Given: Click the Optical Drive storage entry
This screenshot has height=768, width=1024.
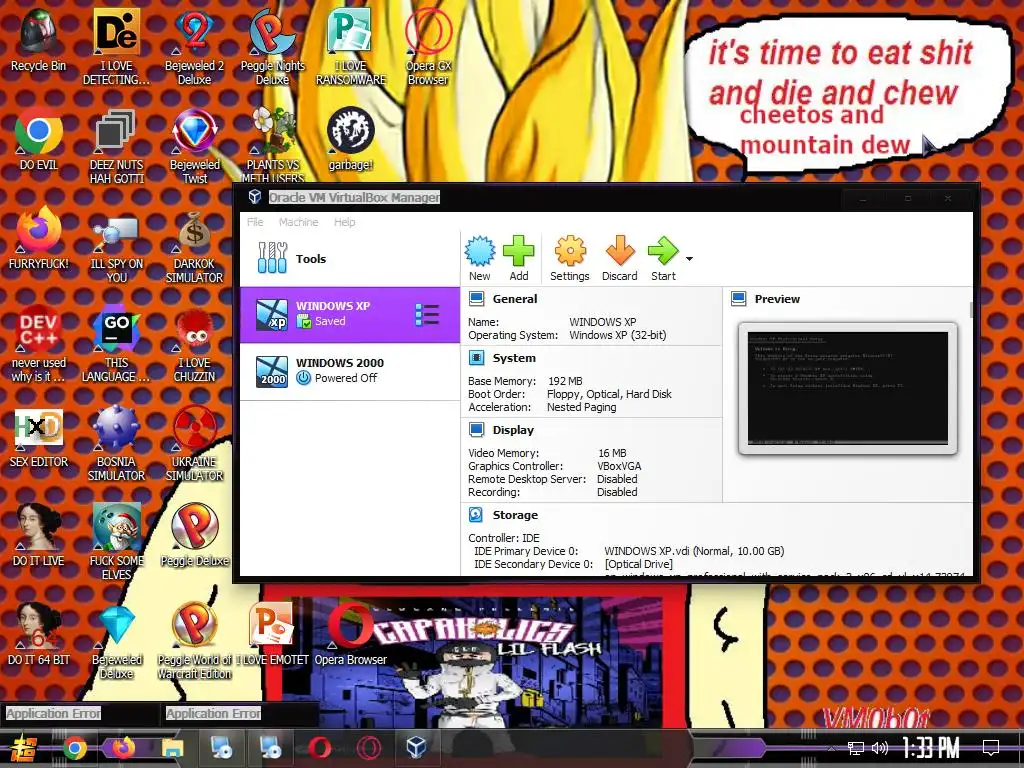Looking at the screenshot, I should 638,564.
